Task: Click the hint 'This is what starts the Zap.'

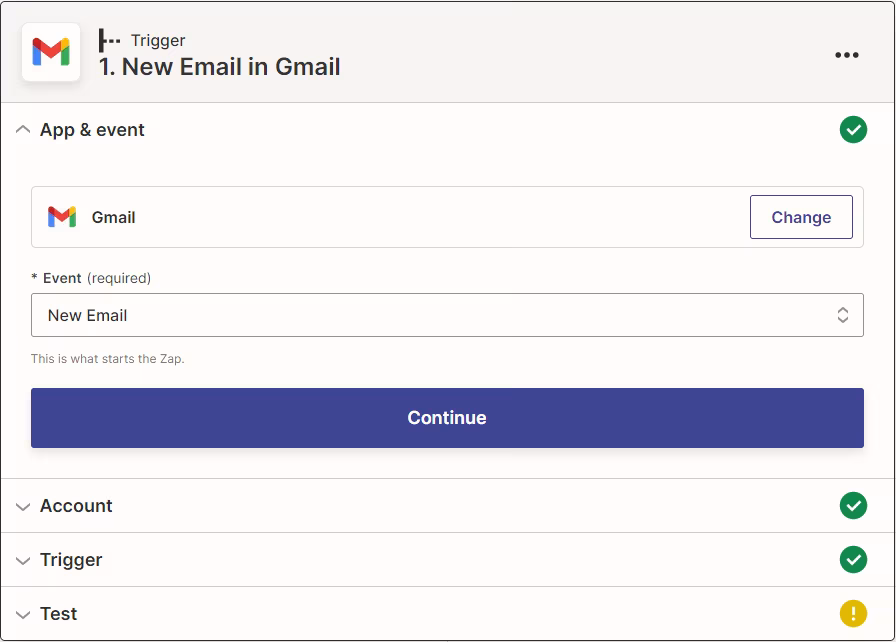Action: pyautogui.click(x=107, y=359)
